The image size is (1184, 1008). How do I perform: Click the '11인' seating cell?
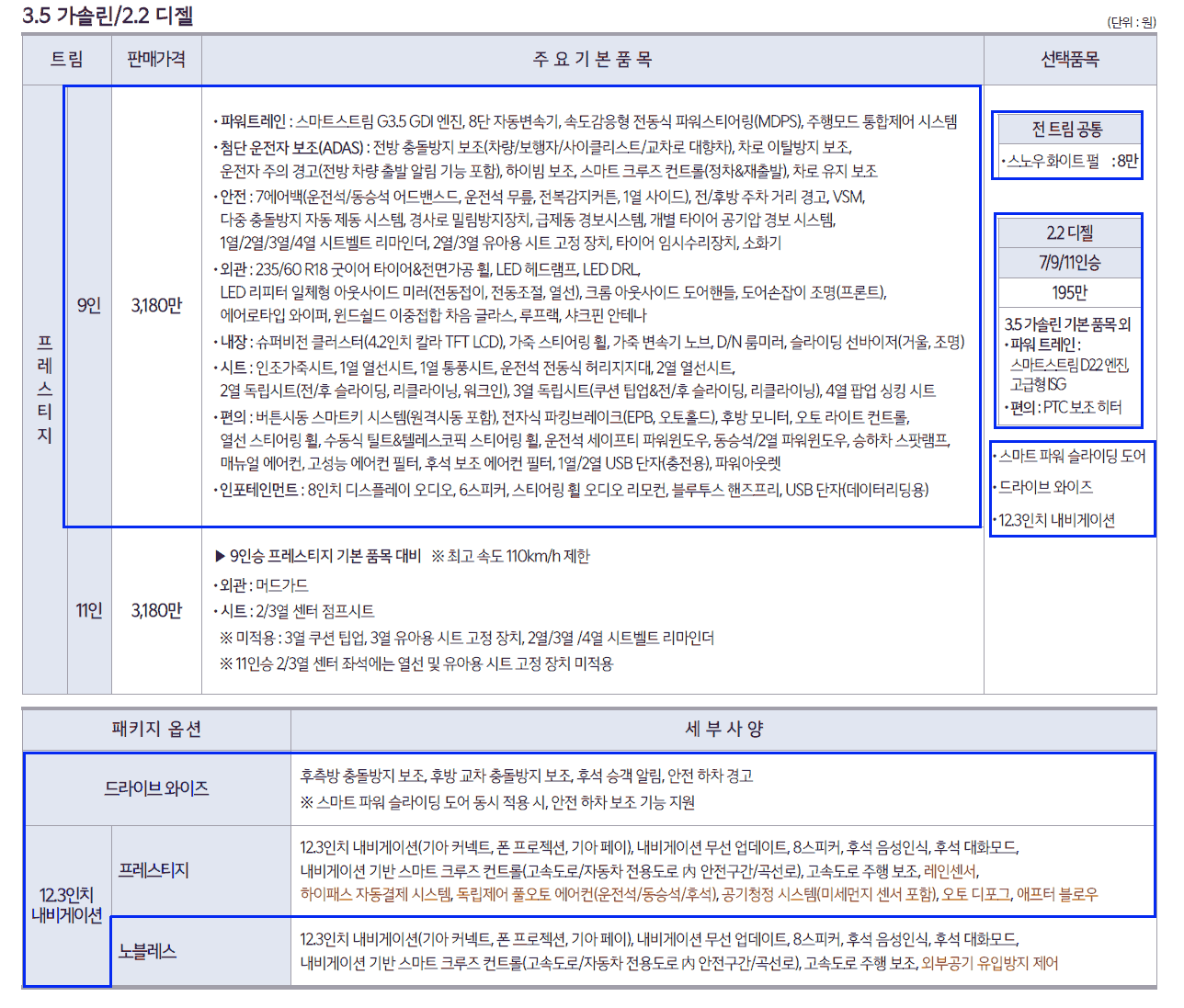tap(88, 610)
